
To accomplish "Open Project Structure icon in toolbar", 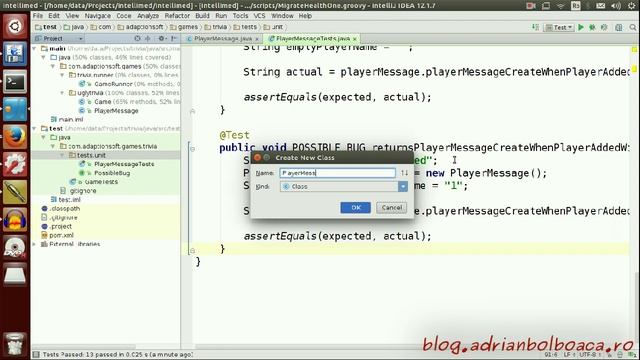I will point(619,27).
